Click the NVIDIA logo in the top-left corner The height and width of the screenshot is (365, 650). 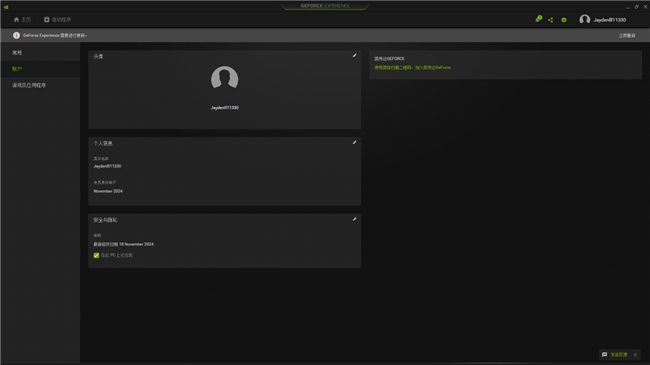click(6, 7)
